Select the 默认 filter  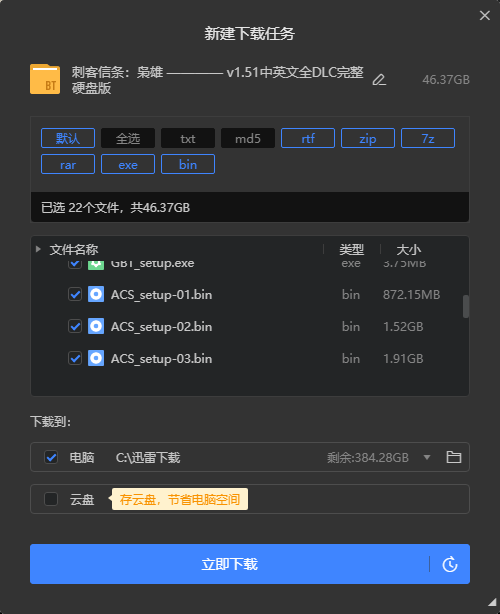[68, 138]
